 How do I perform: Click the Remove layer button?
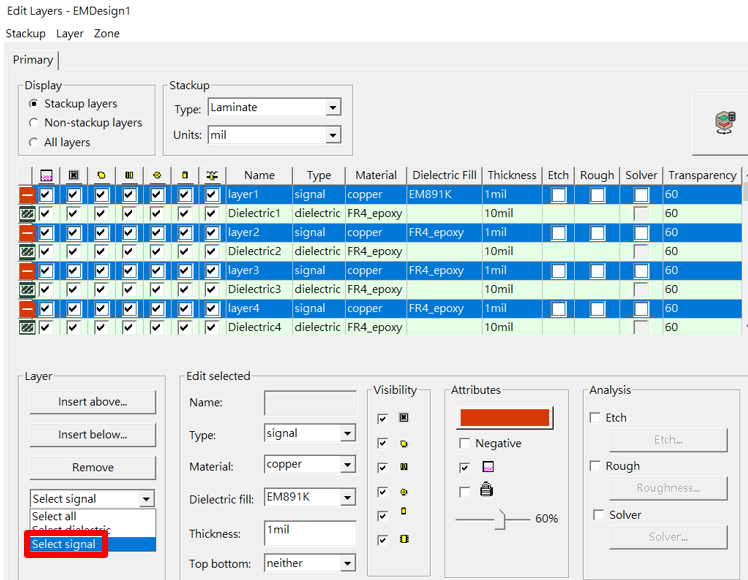93,467
